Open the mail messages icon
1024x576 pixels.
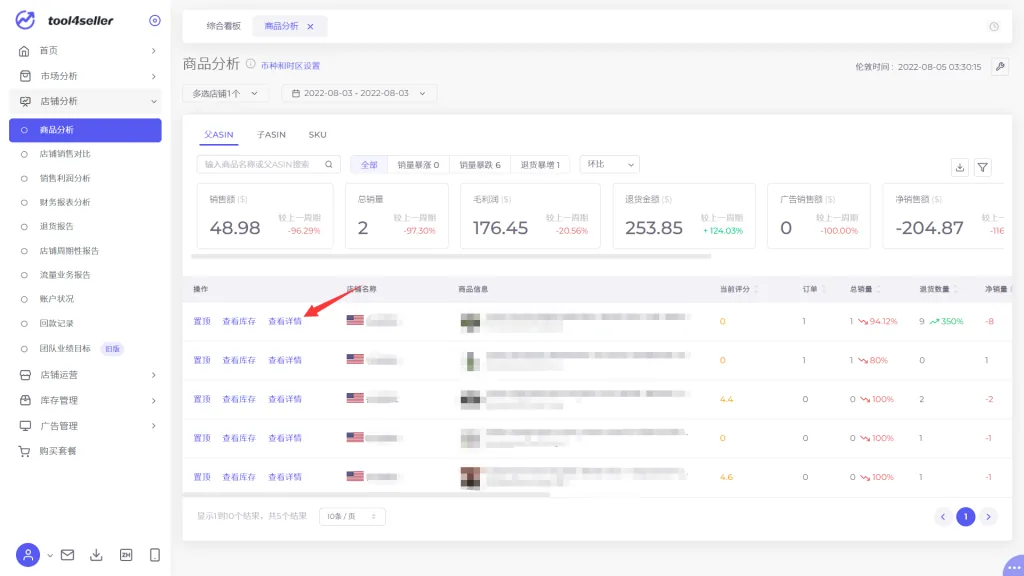pos(67,555)
